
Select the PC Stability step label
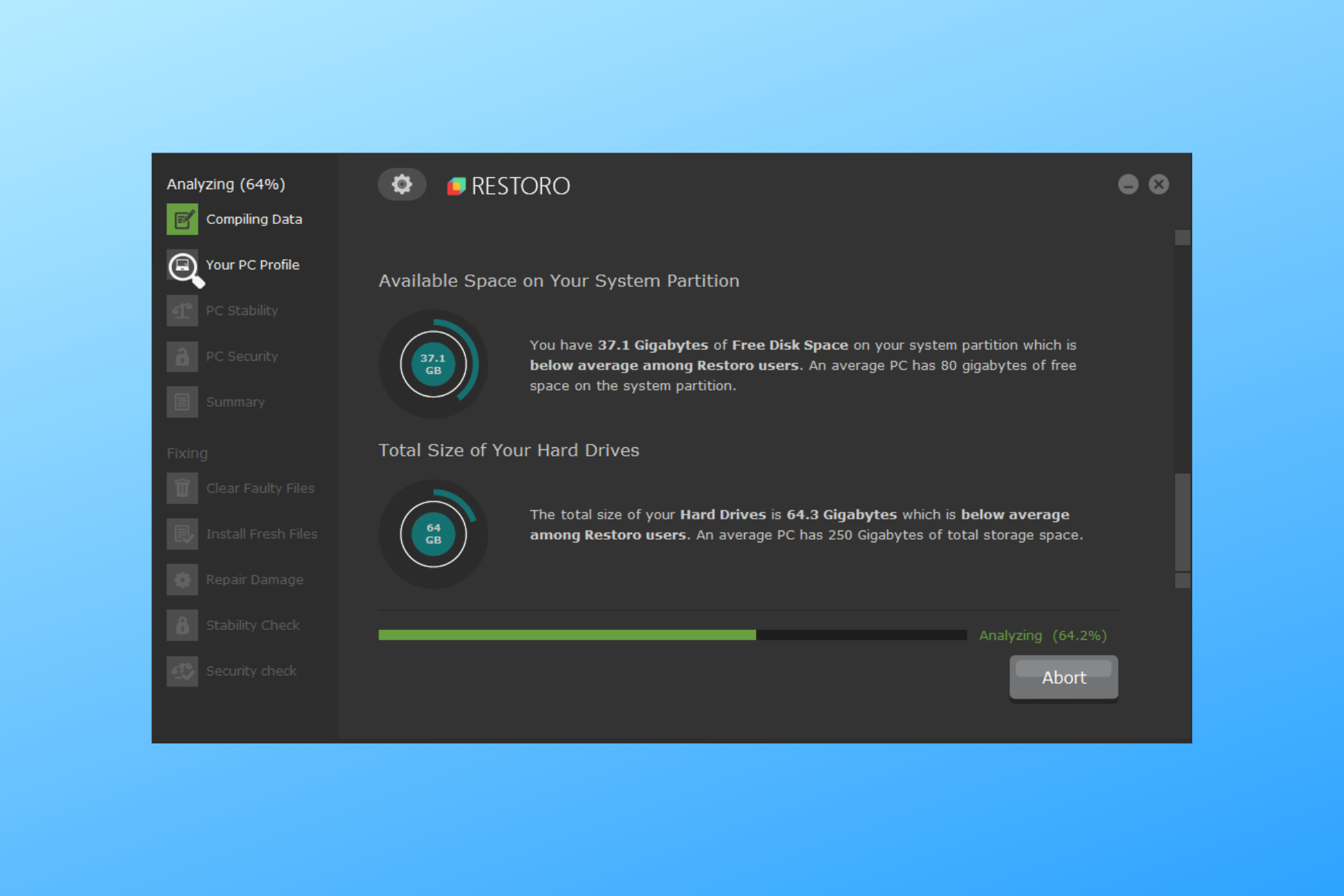tap(242, 311)
